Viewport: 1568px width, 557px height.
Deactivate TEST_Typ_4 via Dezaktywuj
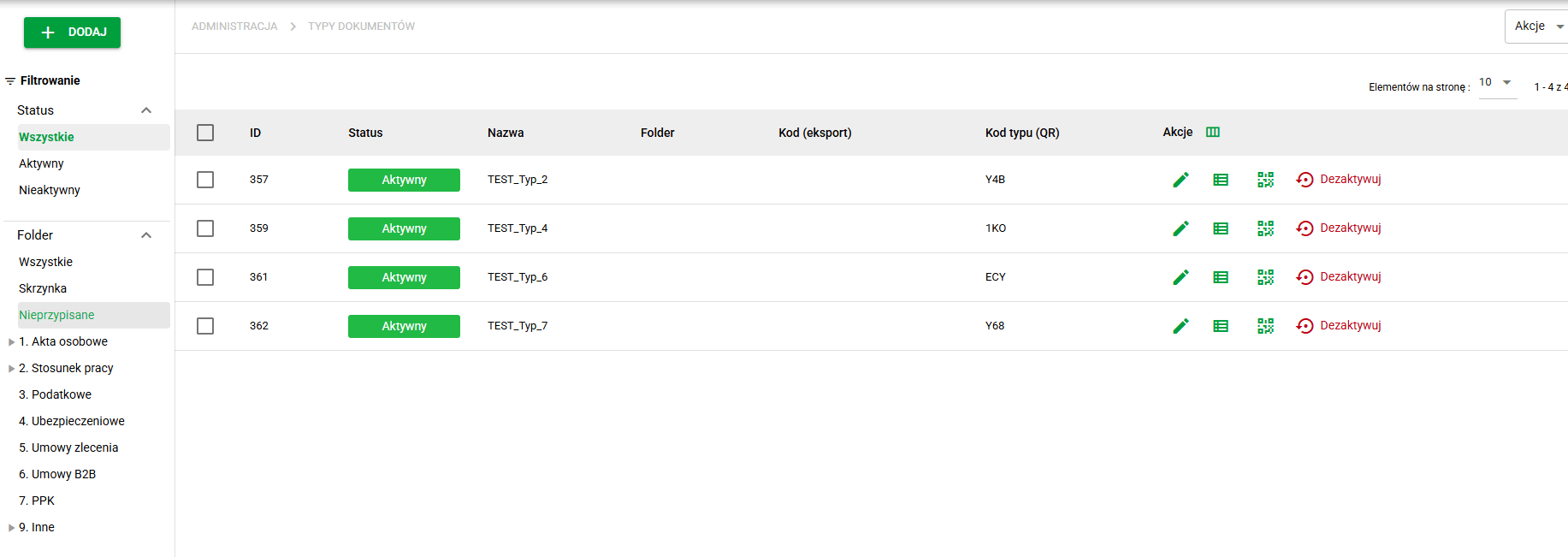coord(1339,228)
